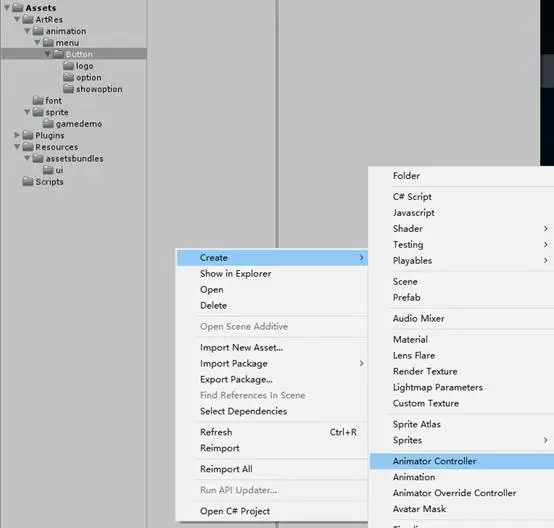Click the Assets folder icon
This screenshot has width=554, height=528.
[18, 7]
